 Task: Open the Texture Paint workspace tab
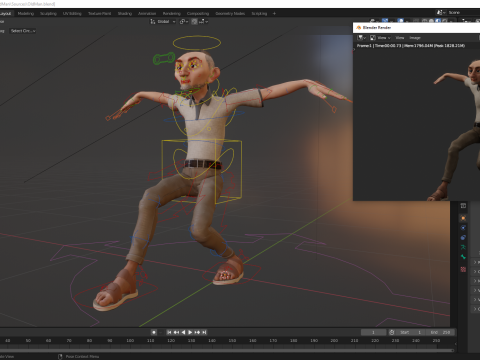[99, 14]
